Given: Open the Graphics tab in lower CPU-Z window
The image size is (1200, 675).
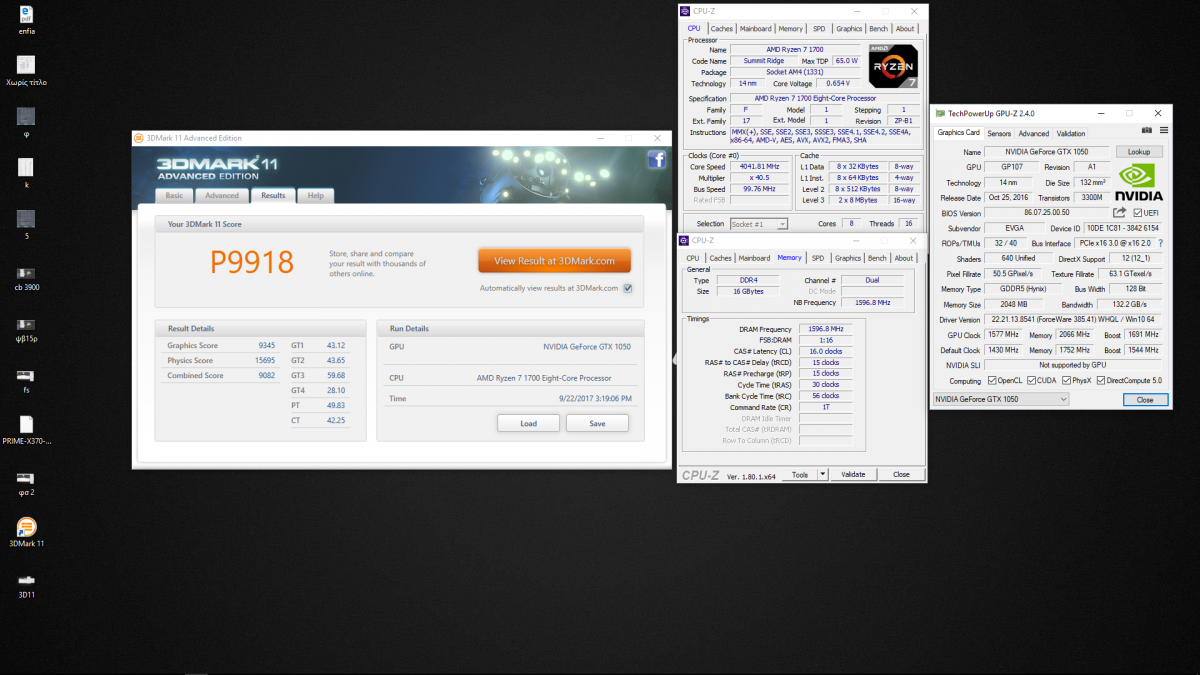Looking at the screenshot, I should point(848,258).
